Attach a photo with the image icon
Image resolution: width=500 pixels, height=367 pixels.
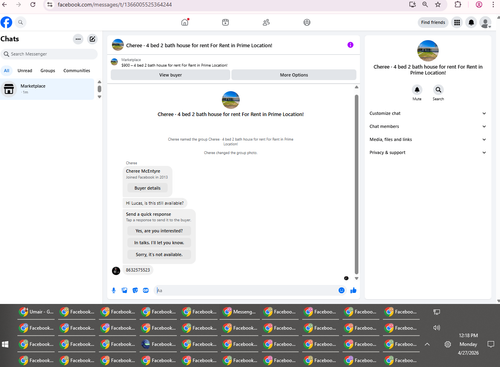point(124,290)
